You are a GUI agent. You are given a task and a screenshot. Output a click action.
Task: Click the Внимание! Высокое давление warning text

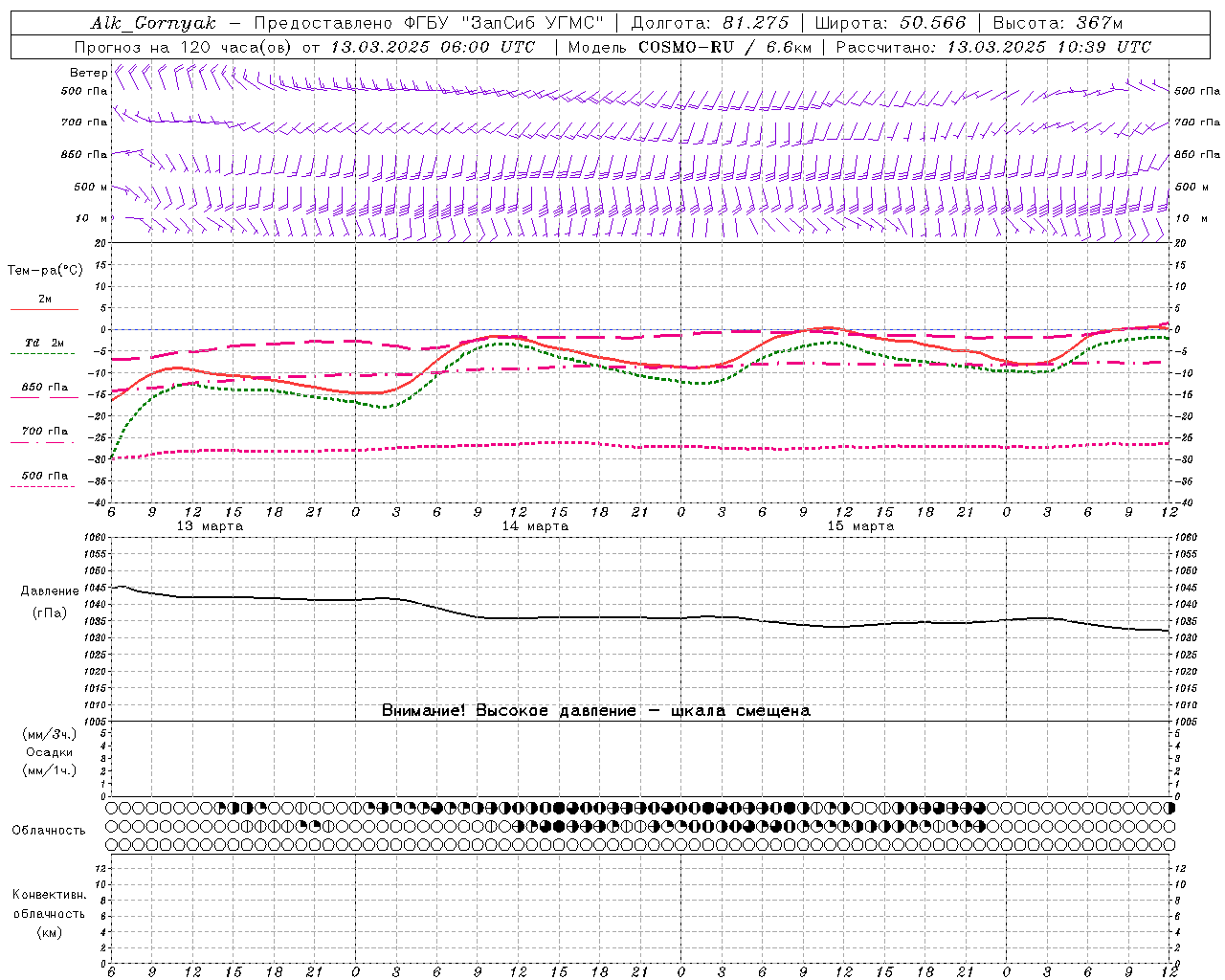596,711
